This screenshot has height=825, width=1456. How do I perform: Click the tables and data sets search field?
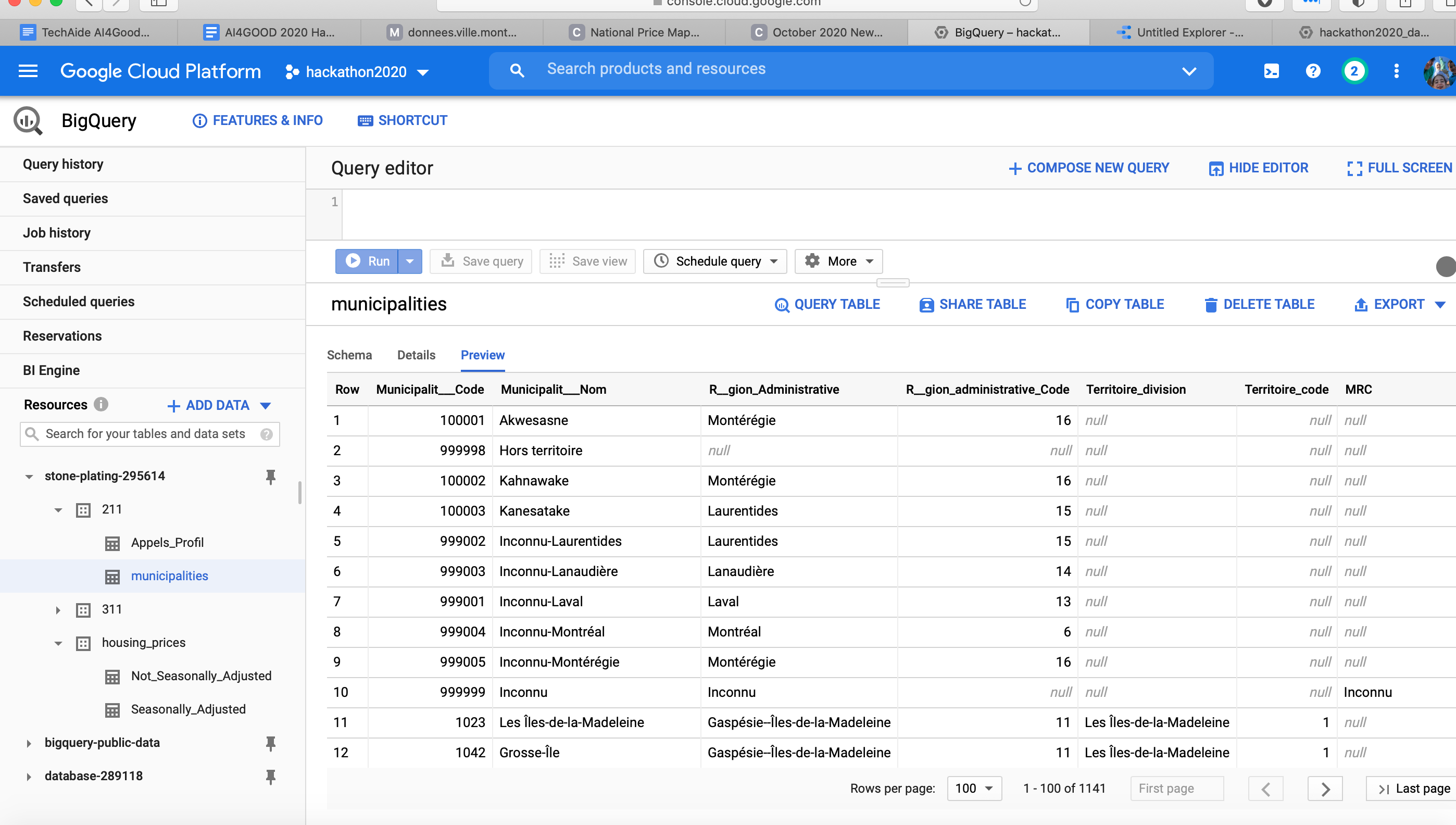[145, 433]
